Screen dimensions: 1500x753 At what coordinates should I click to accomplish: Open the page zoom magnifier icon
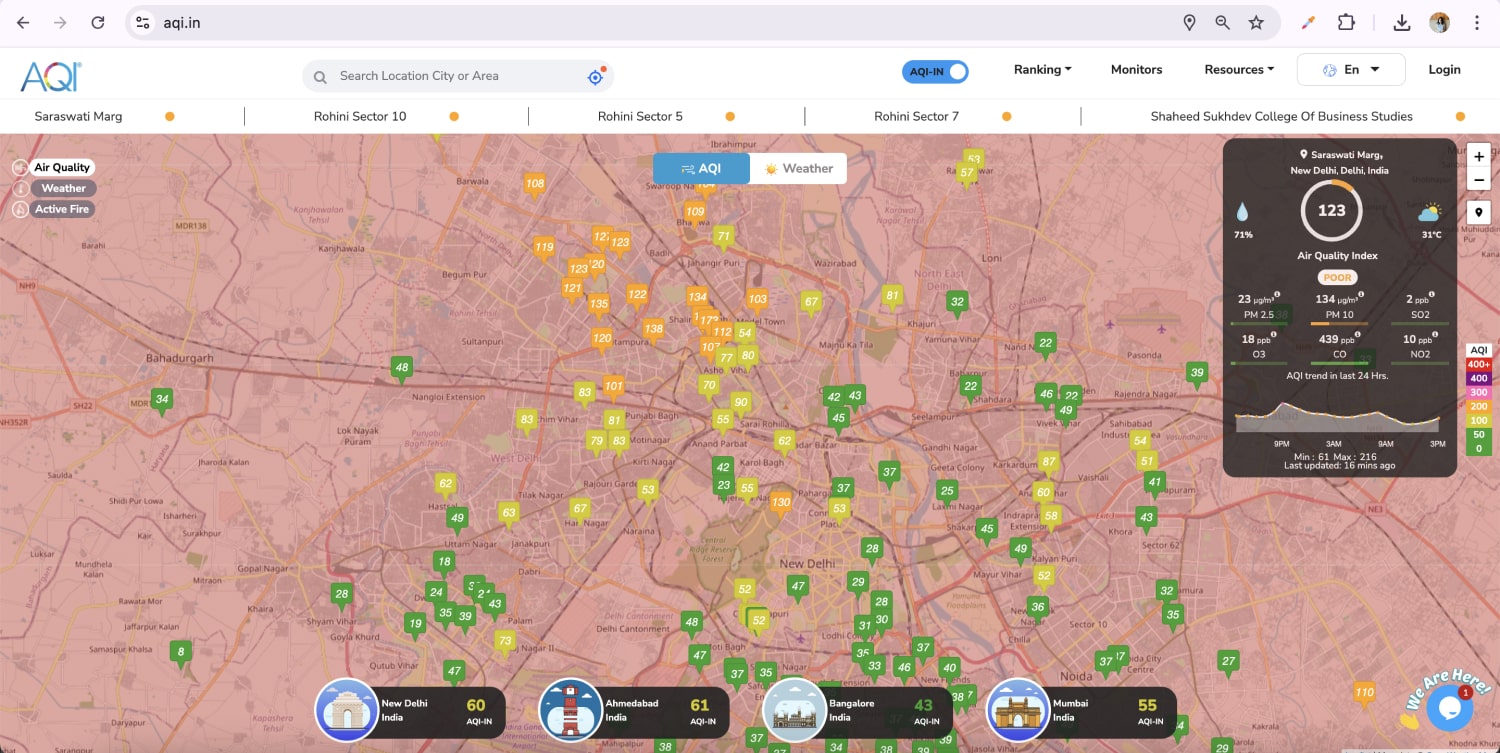1222,22
